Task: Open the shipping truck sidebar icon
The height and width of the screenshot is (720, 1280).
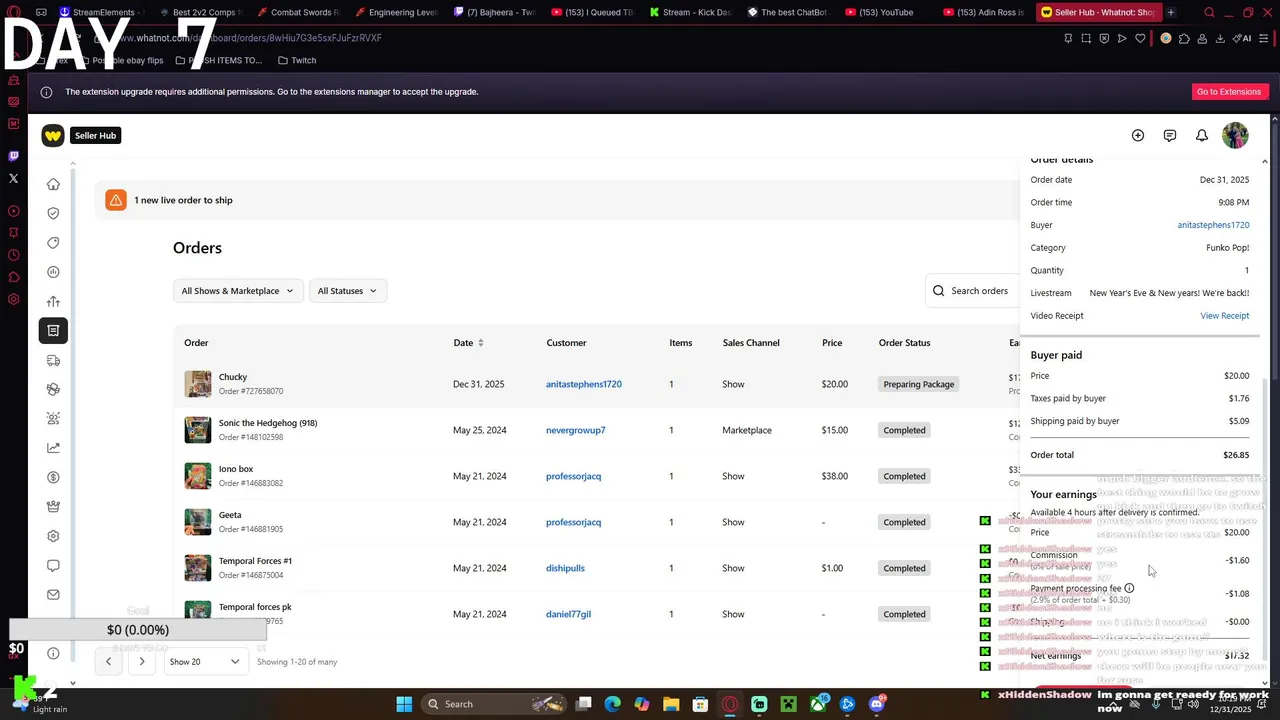Action: (53, 360)
